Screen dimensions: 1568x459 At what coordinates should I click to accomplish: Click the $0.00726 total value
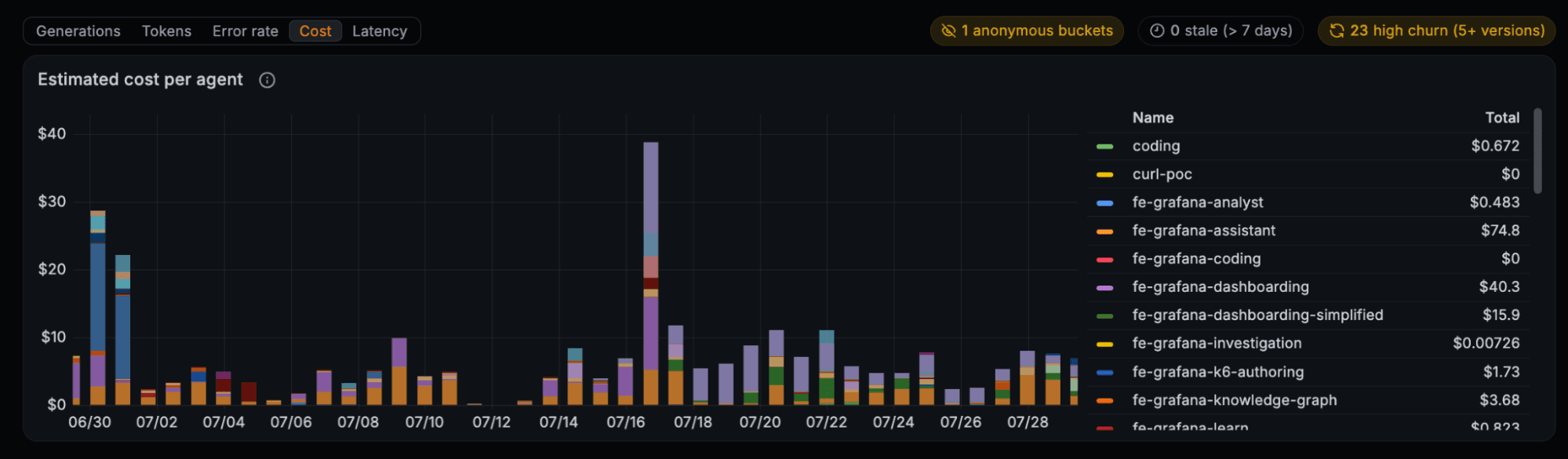tap(1486, 344)
